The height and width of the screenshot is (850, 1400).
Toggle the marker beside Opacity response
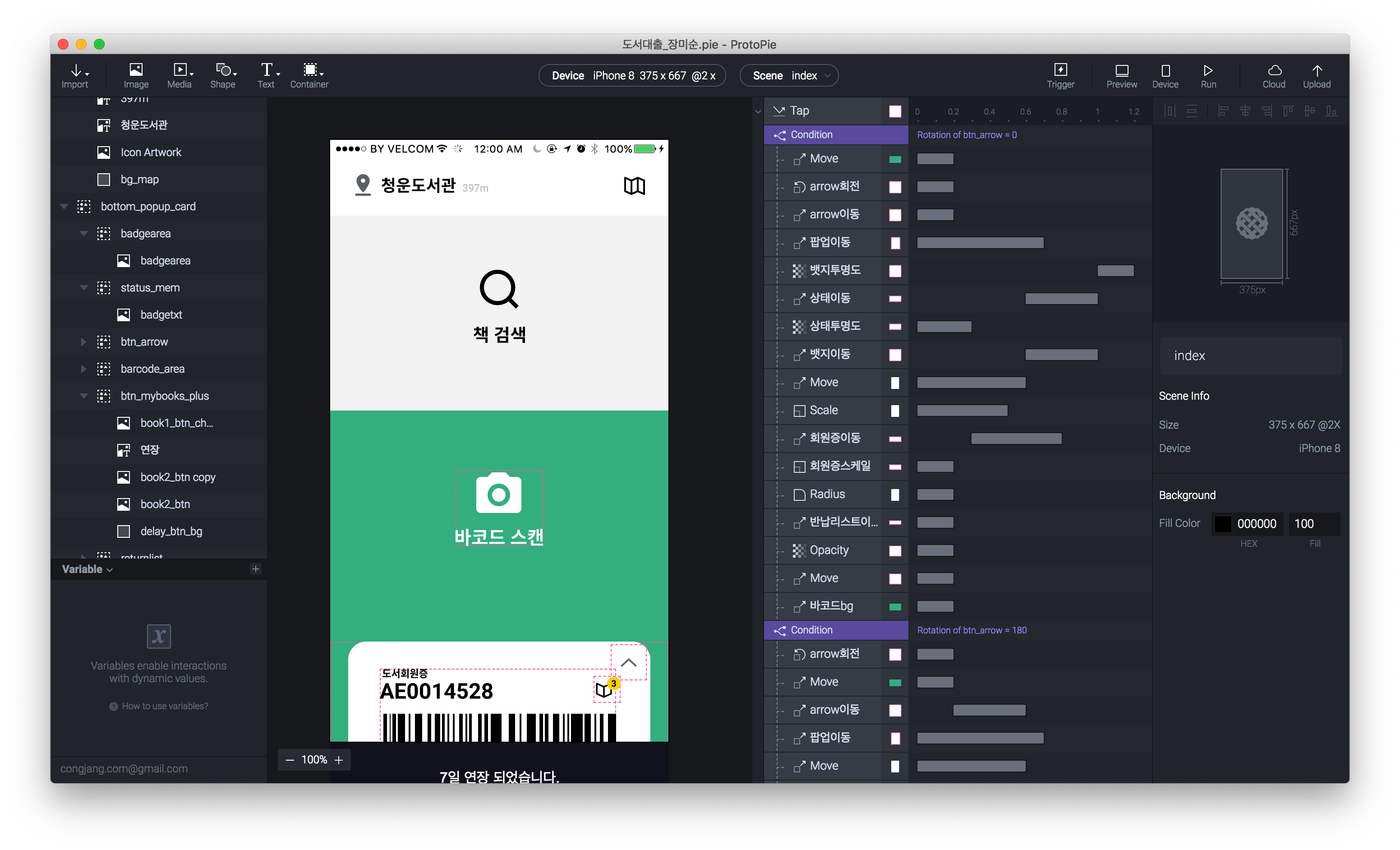[895, 550]
